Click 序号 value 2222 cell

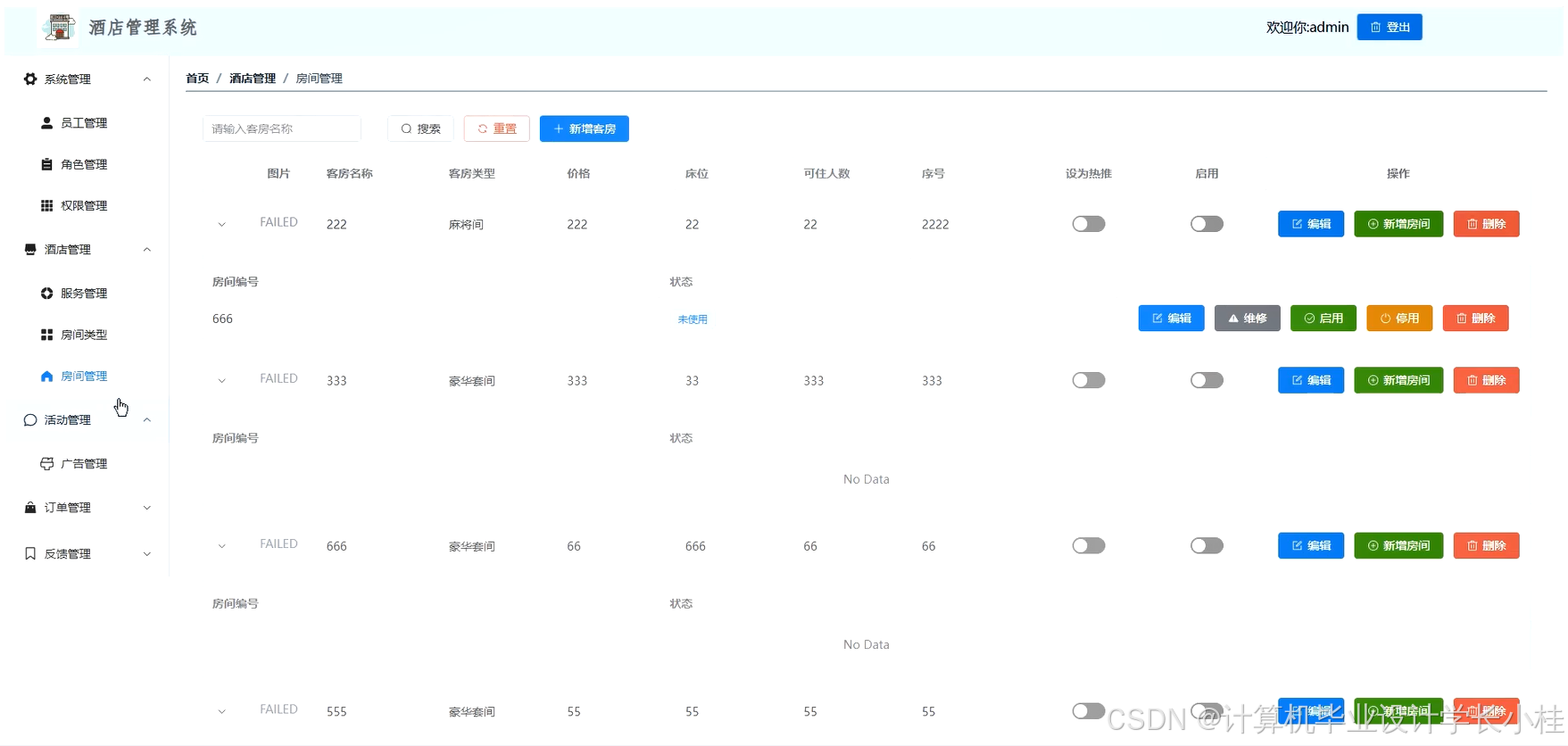tap(935, 225)
